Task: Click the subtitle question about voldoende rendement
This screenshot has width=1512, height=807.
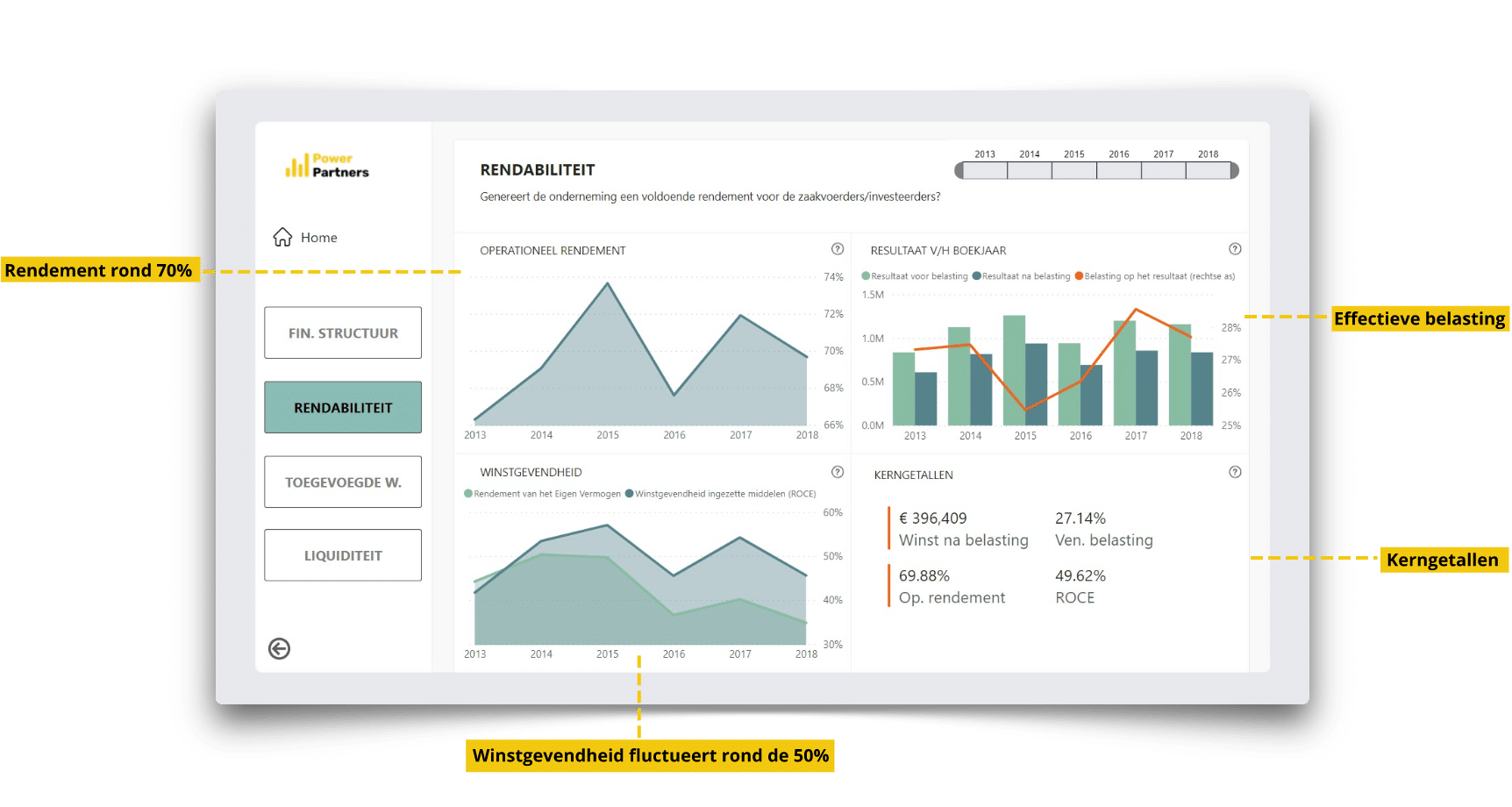Action: click(x=710, y=196)
